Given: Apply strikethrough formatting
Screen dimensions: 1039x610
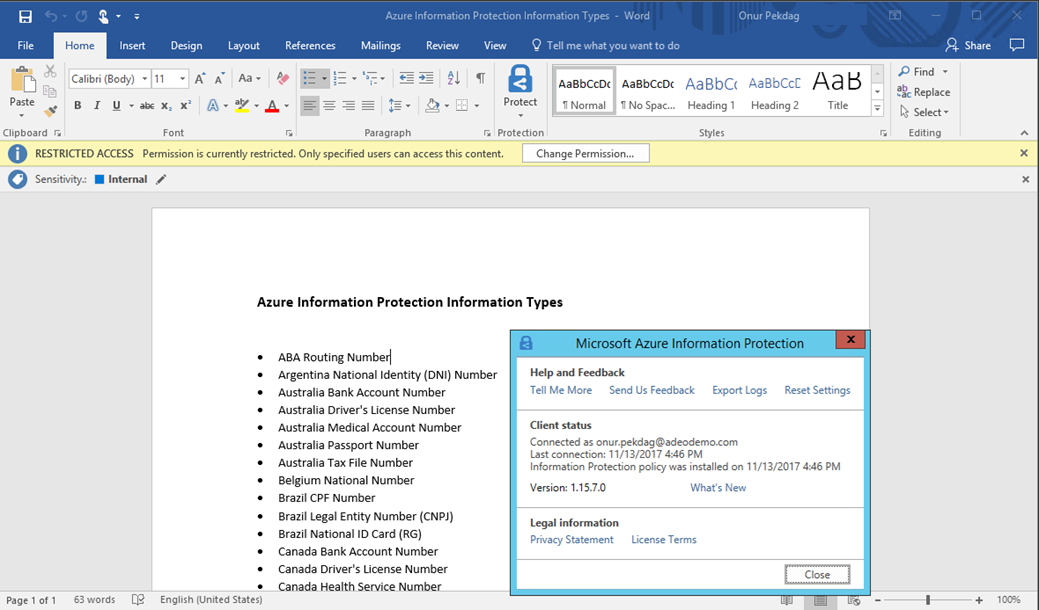Looking at the screenshot, I should pyautogui.click(x=147, y=106).
